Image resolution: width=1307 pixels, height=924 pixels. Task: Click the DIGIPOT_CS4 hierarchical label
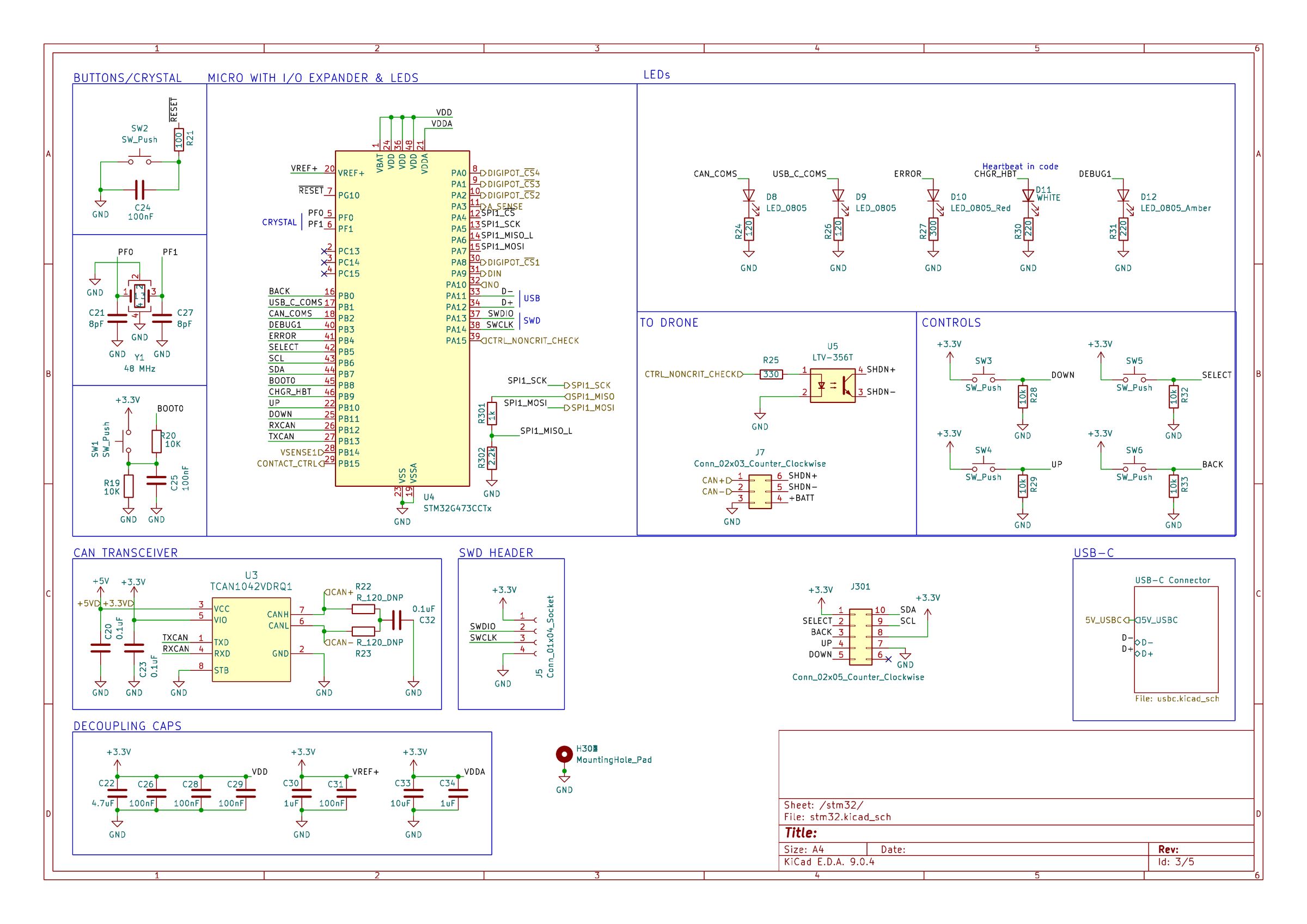[510, 173]
